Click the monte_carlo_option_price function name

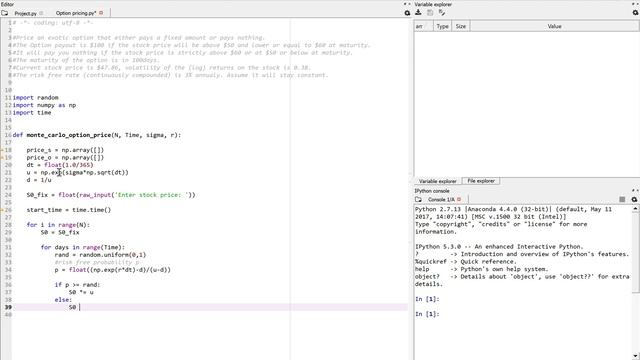(x=69, y=135)
